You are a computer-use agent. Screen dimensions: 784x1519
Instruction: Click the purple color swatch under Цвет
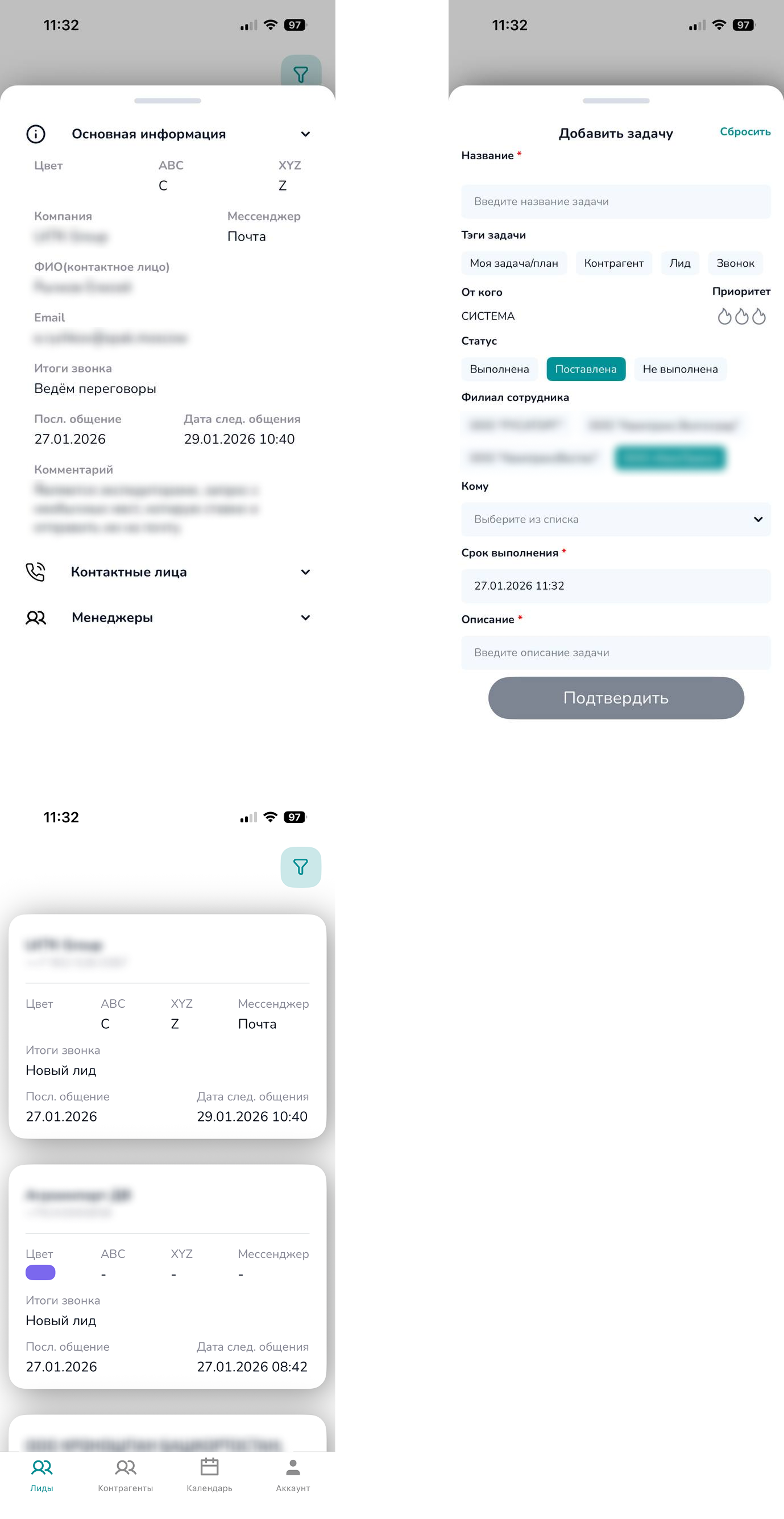[x=41, y=1273]
